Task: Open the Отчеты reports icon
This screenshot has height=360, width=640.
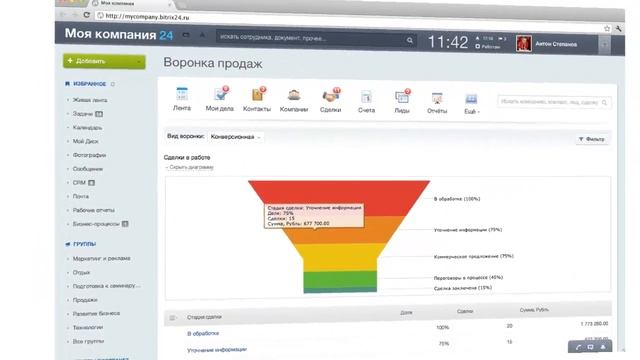Action: (437, 98)
